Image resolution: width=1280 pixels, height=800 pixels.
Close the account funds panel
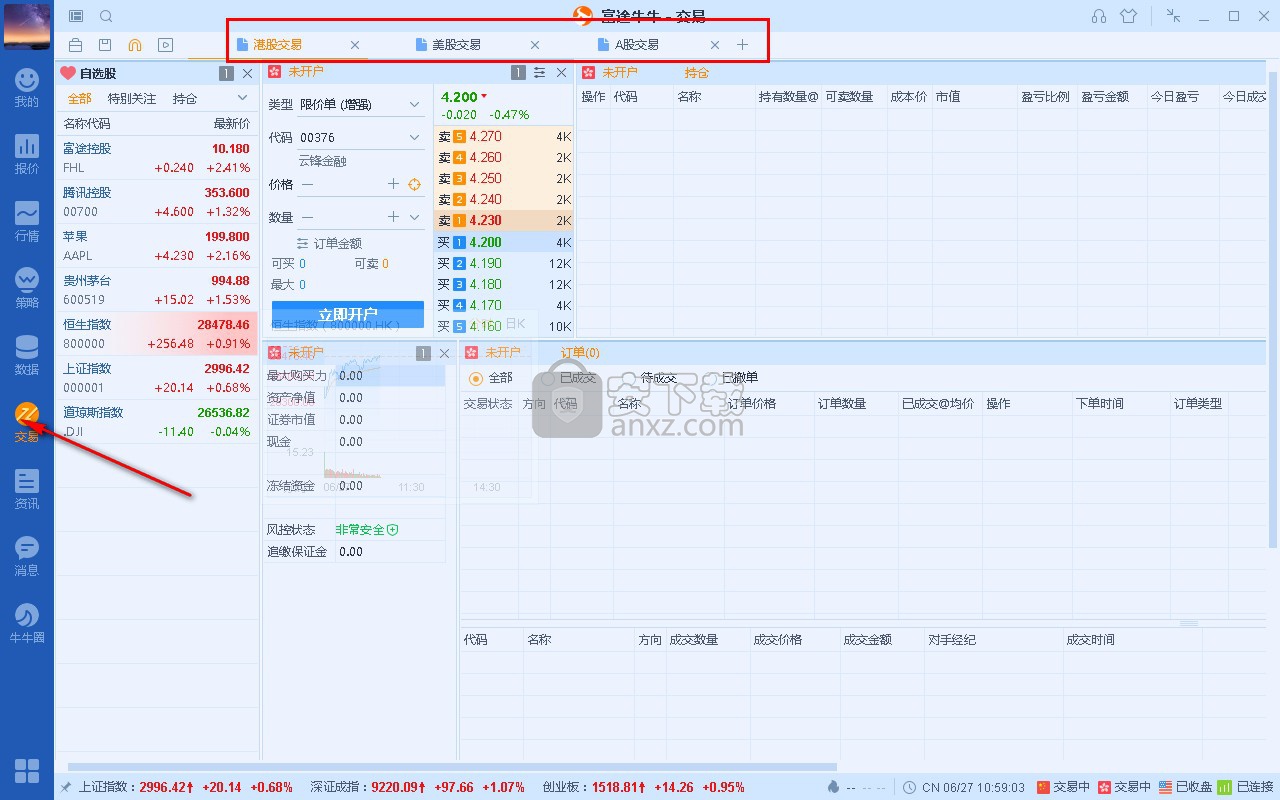click(x=445, y=353)
